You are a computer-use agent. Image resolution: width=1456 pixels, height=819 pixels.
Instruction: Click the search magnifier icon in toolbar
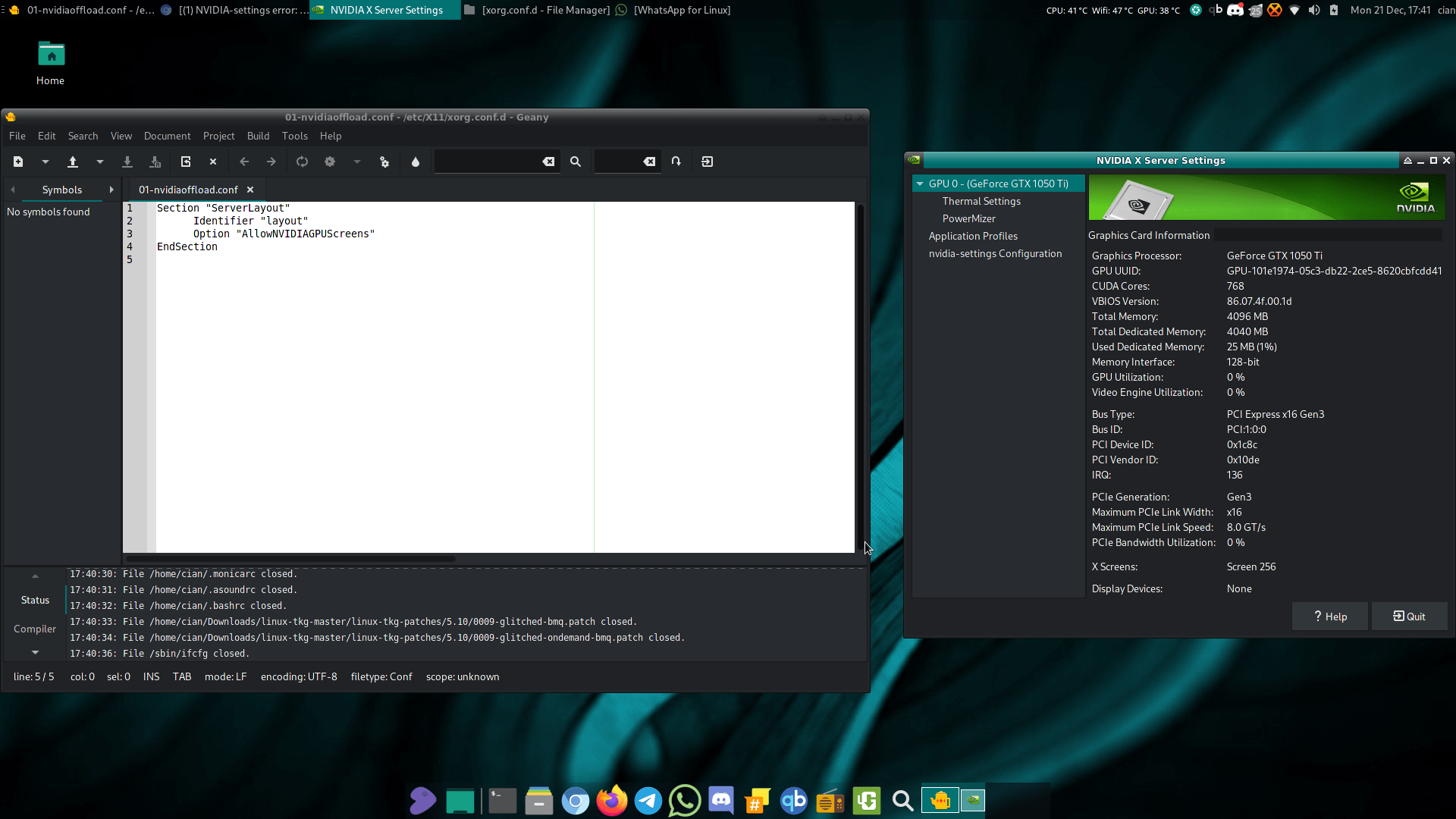click(576, 162)
